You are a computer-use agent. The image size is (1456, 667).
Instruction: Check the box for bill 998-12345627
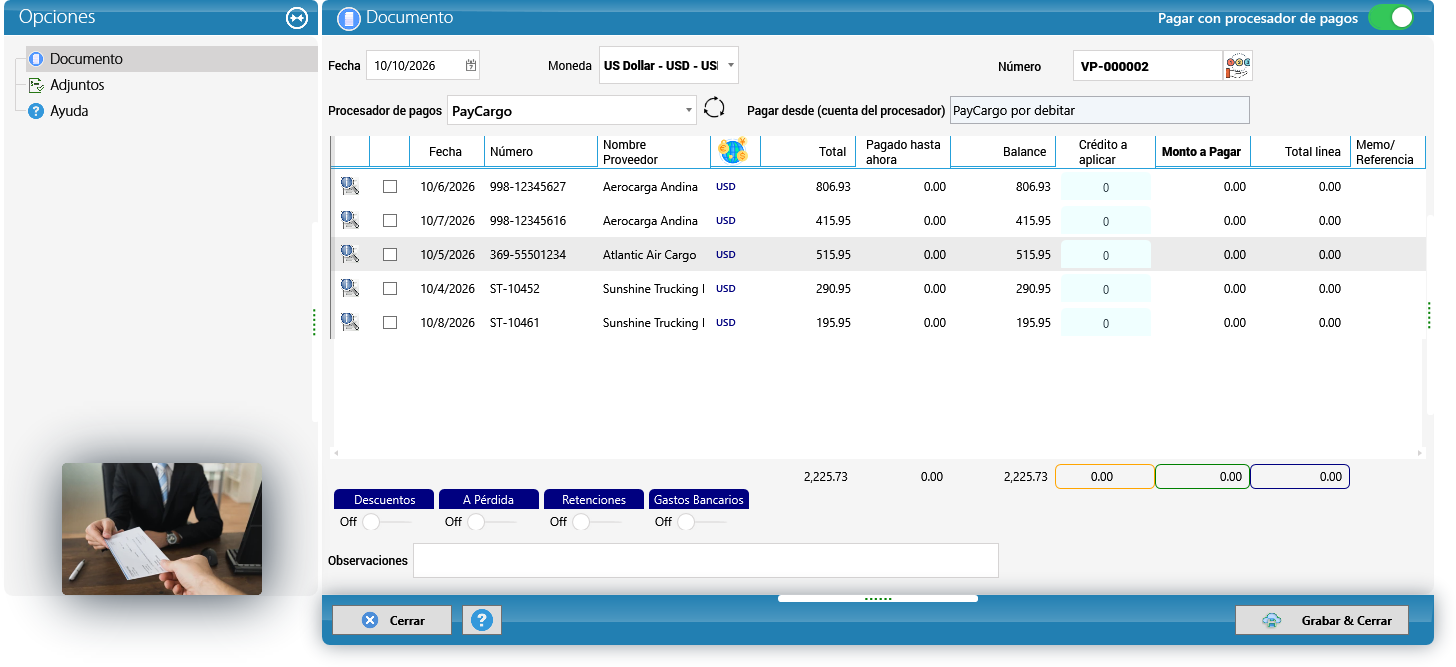(390, 187)
